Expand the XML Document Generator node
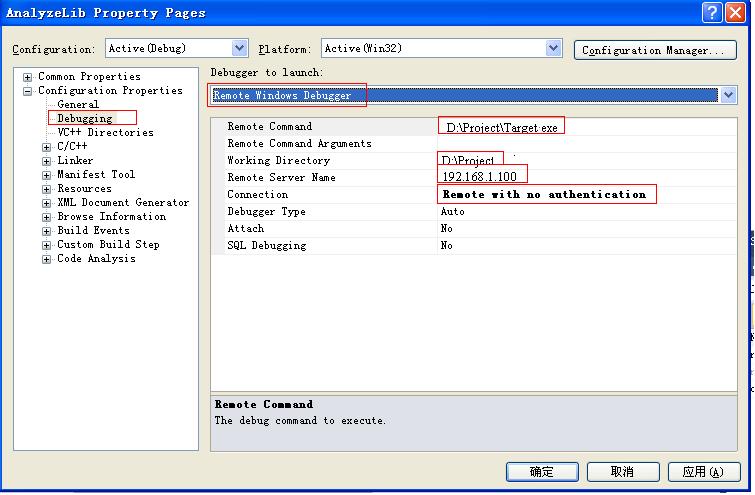The image size is (755, 495). pyautogui.click(x=46, y=203)
